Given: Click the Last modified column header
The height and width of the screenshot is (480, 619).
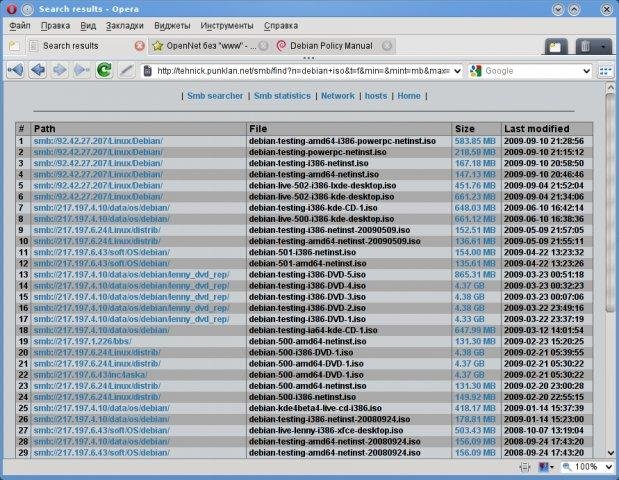Looking at the screenshot, I should point(547,129).
